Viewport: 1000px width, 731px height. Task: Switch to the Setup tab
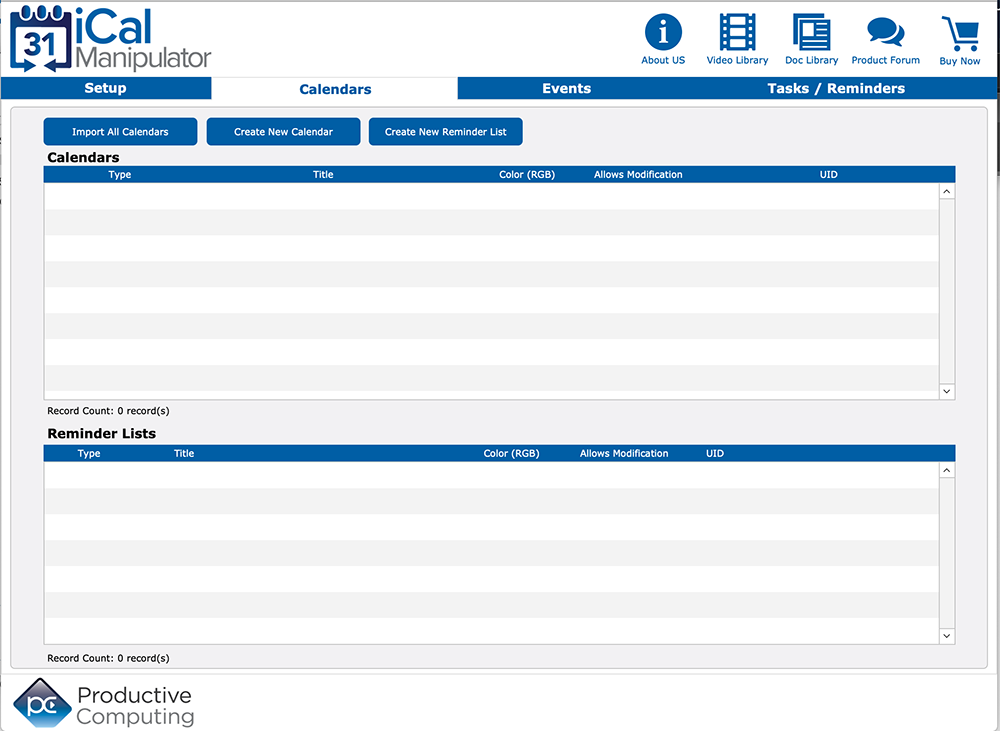(x=105, y=88)
